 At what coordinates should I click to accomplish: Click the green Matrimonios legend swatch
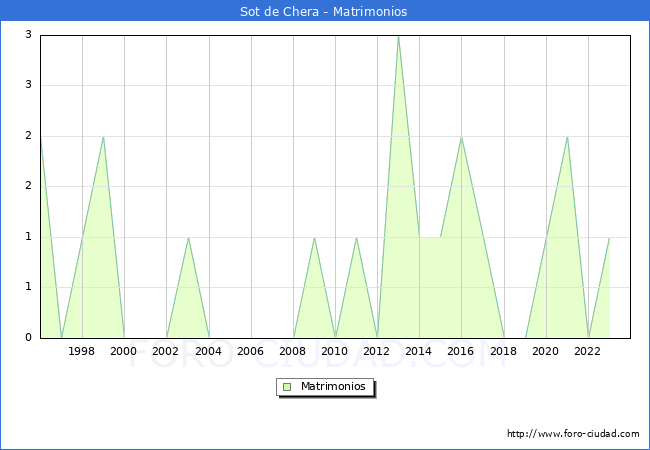(287, 386)
